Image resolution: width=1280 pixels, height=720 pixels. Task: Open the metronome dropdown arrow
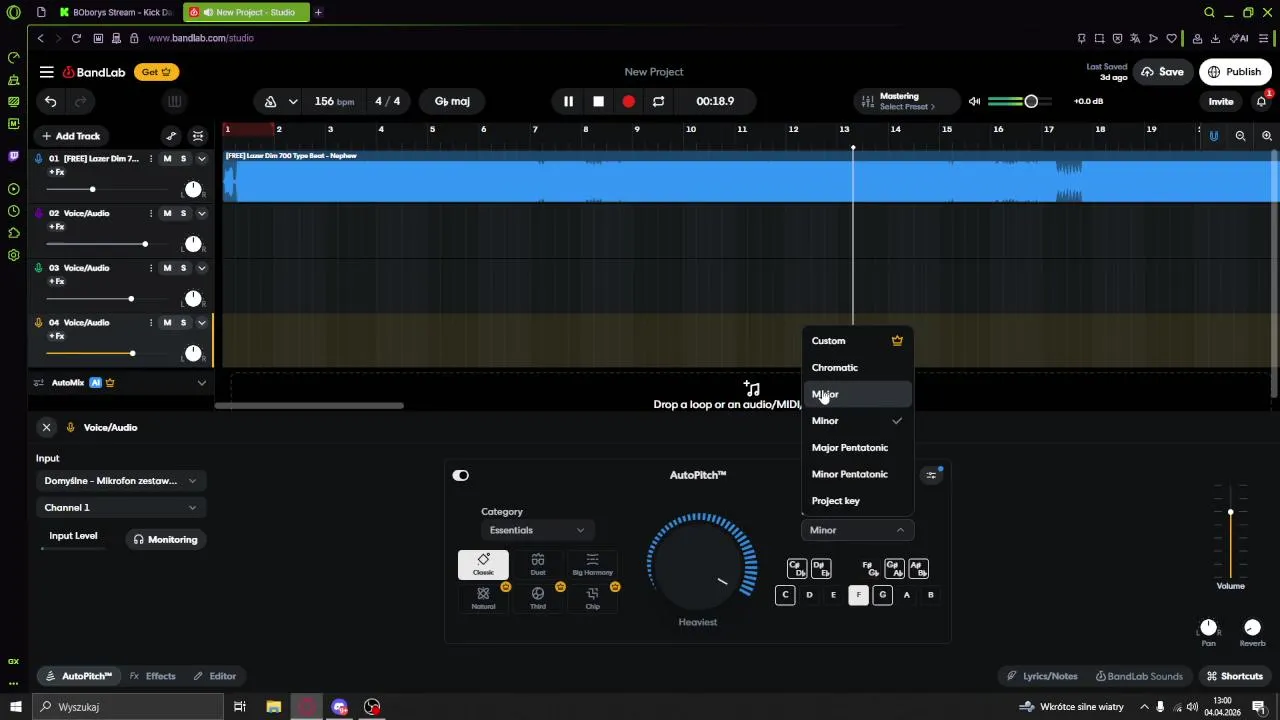[293, 101]
